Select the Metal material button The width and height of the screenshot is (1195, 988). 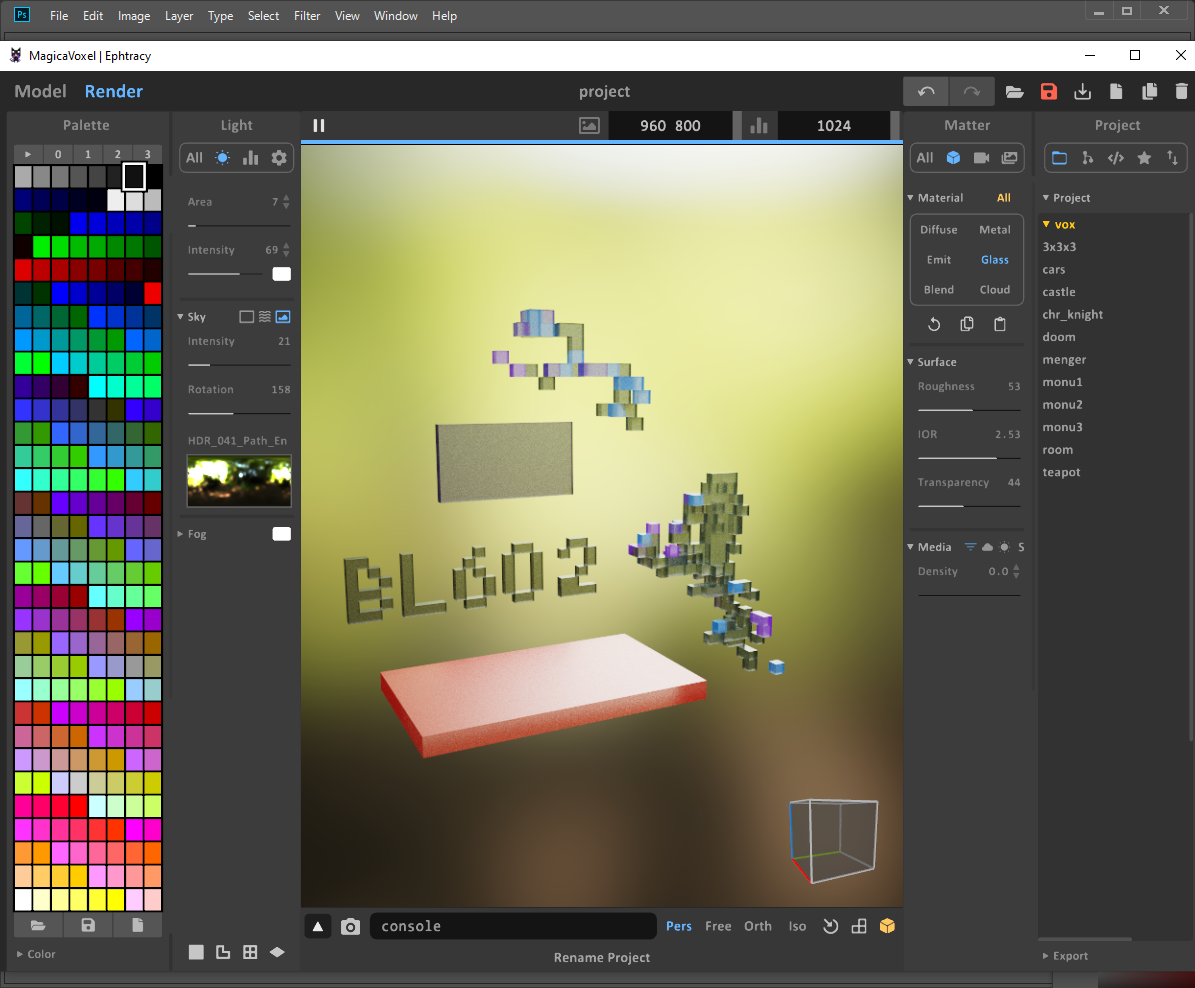pos(994,230)
